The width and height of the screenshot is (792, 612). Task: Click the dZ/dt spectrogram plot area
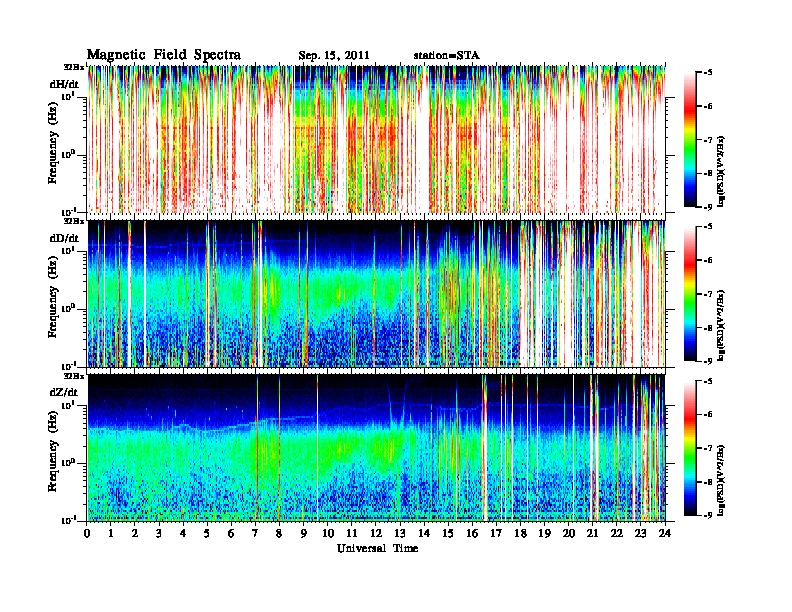coord(376,448)
